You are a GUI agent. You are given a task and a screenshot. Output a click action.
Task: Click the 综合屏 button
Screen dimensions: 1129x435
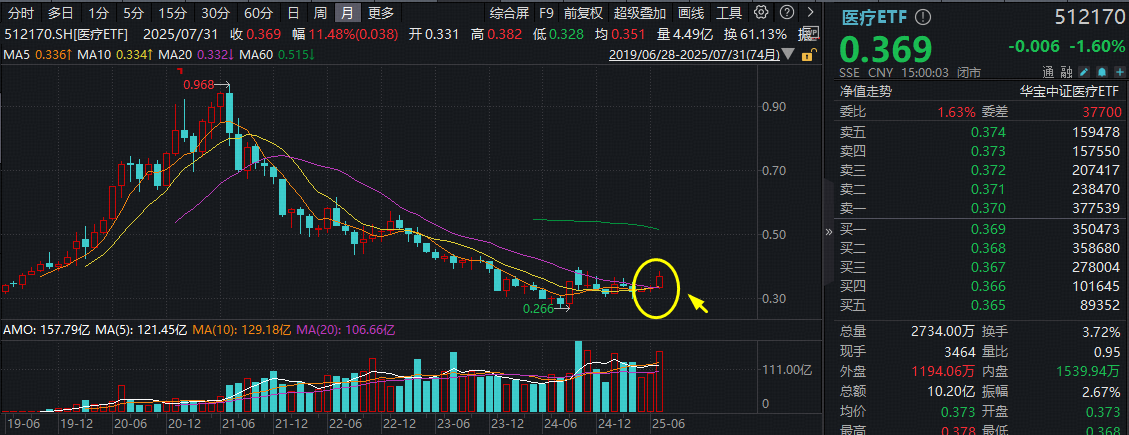point(509,13)
